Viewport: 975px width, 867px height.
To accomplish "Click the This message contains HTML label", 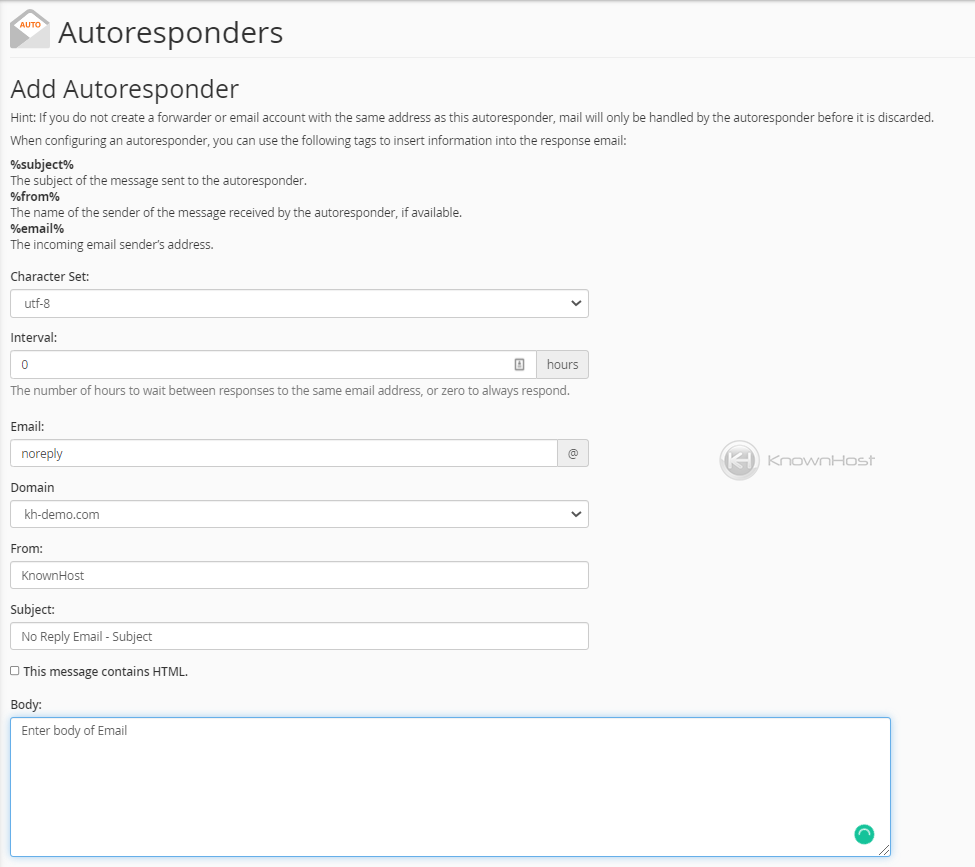I will point(106,672).
